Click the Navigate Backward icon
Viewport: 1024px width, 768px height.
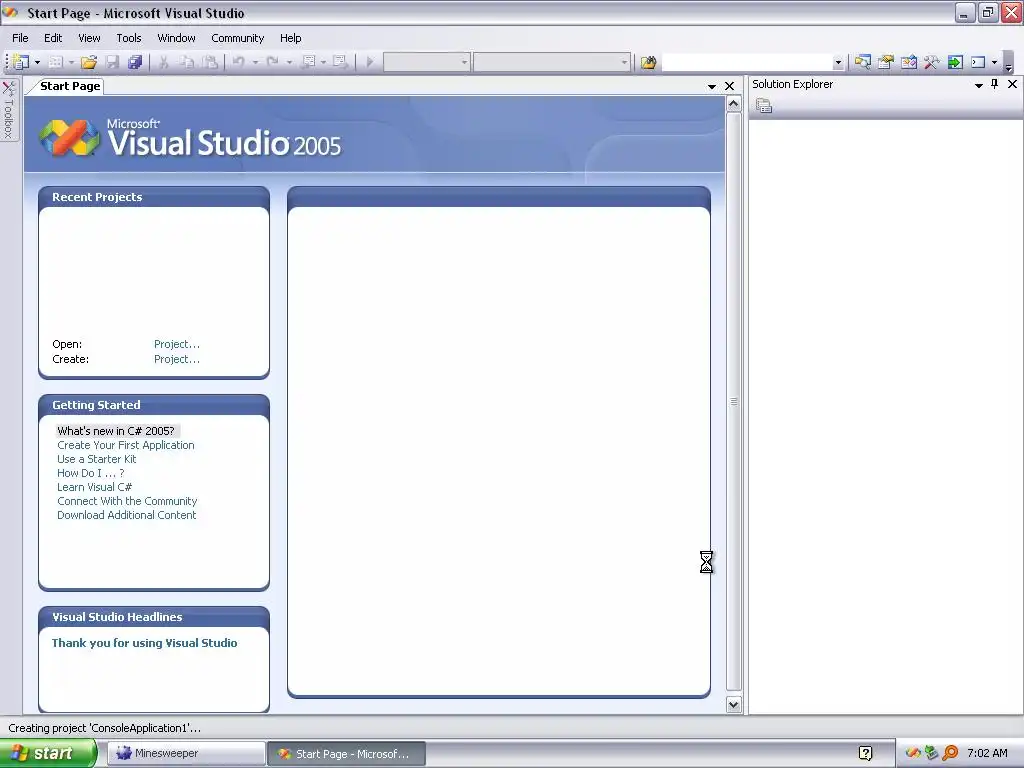click(308, 62)
